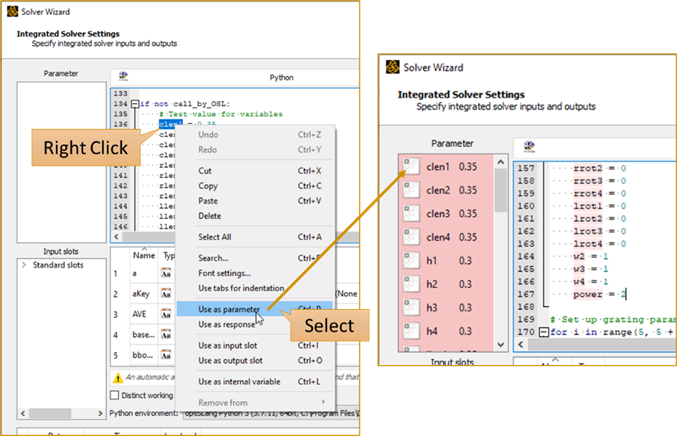Click left scroll arrow in Input slots panel
Viewport: 677px width, 436px height.
click(23, 413)
